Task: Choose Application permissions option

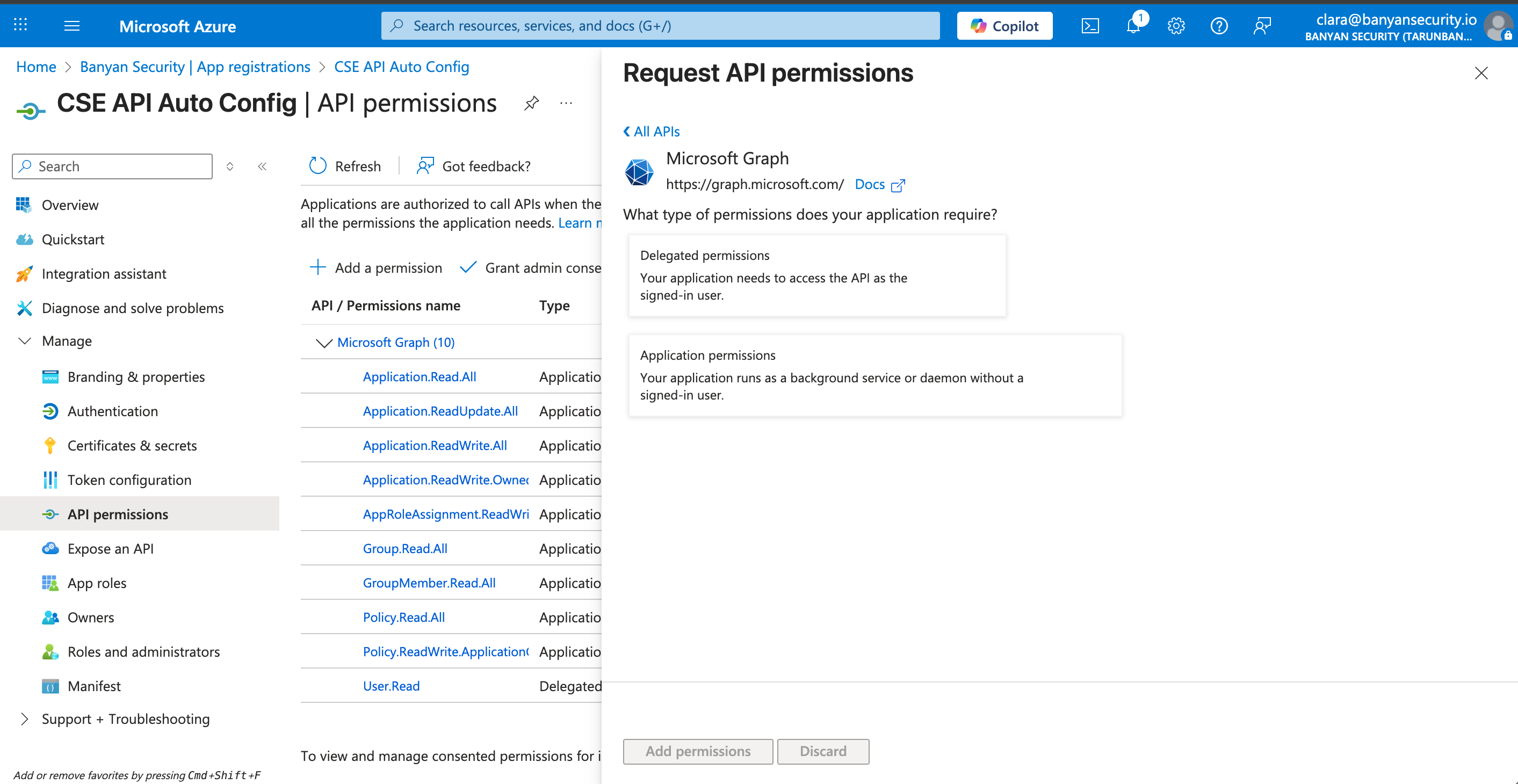Action: point(874,375)
